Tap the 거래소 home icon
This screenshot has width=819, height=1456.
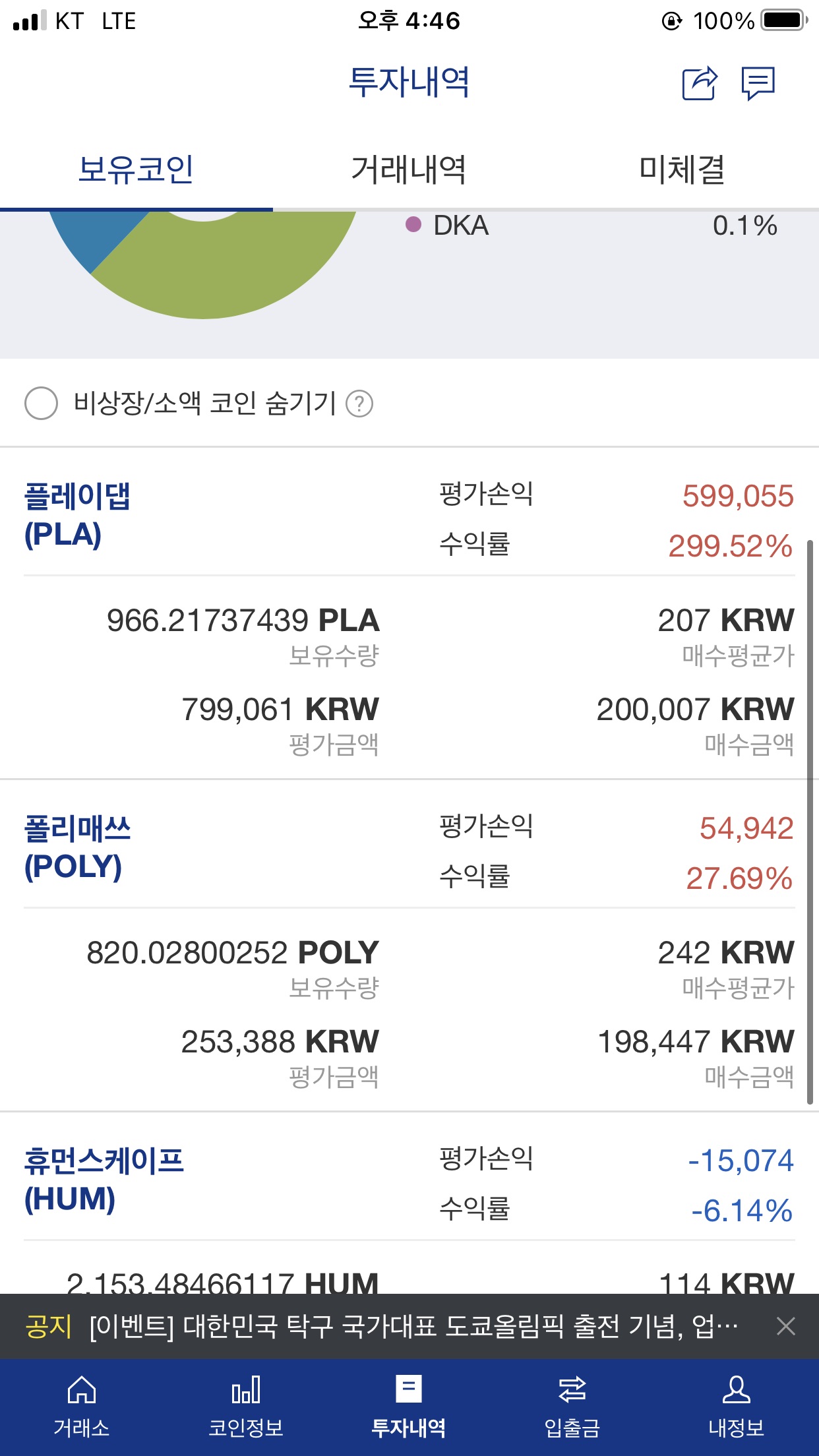click(x=82, y=1390)
